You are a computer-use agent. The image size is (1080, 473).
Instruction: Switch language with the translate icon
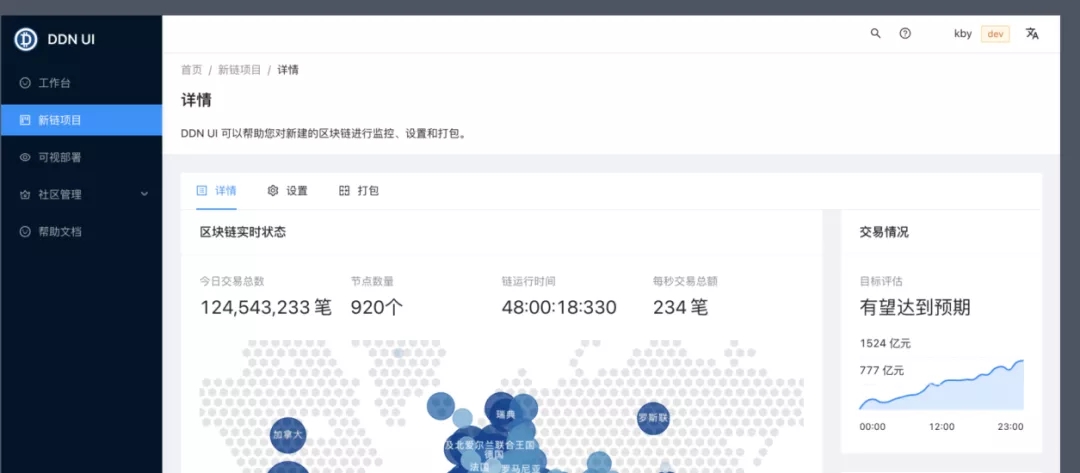1032,33
